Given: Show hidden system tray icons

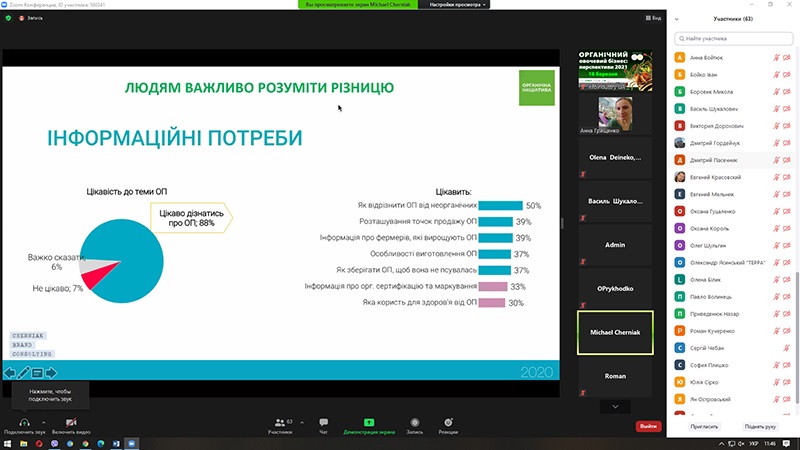Looking at the screenshot, I should (x=721, y=444).
